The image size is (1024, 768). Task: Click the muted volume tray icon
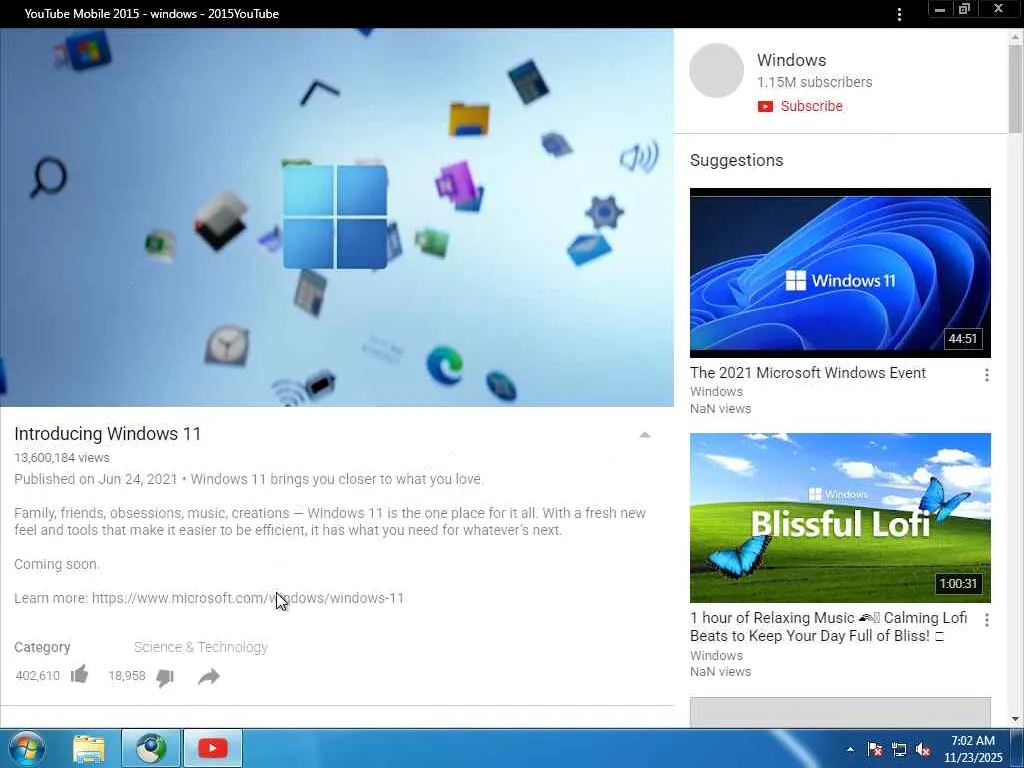(x=923, y=749)
